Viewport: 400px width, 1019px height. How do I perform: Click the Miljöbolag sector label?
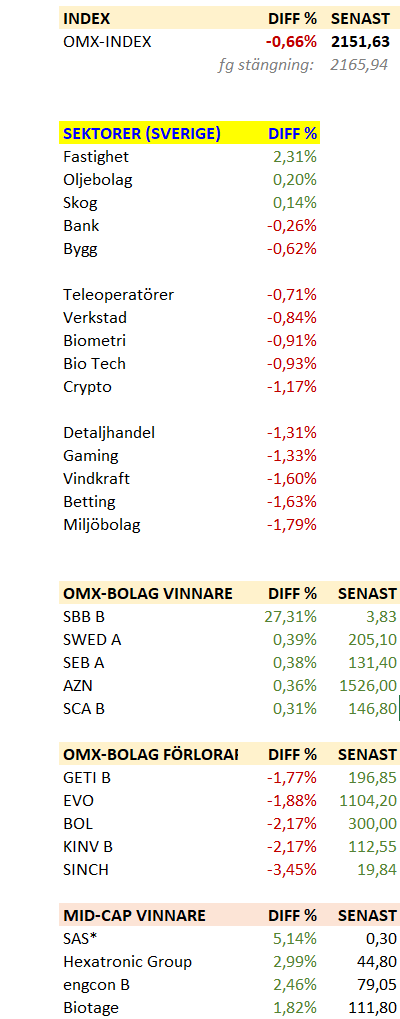102,525
